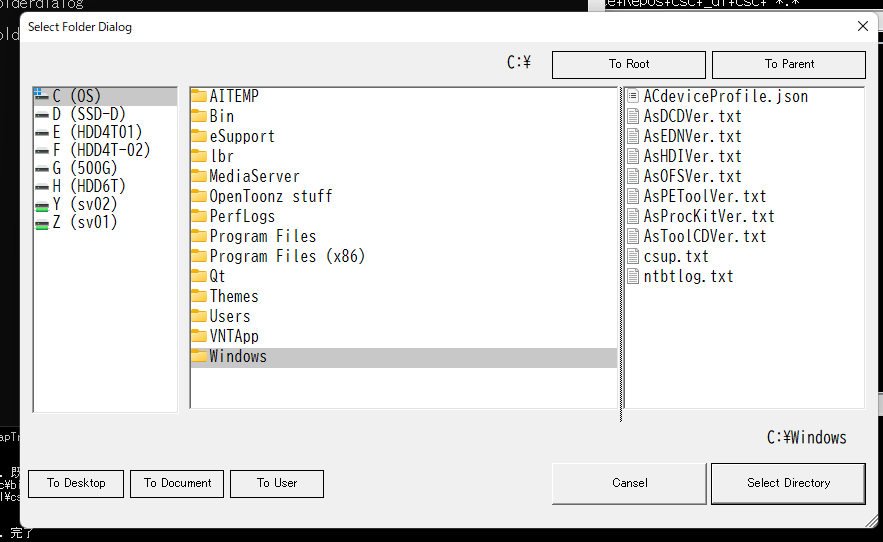
Task: Click the AsDCDVer.txt file icon
Action: coord(633,116)
